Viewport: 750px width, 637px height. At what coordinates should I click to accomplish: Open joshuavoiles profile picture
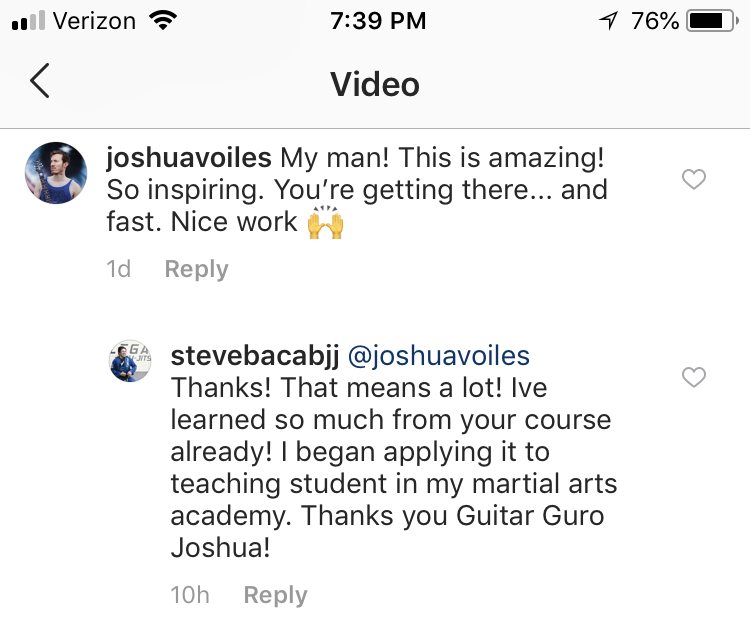[x=56, y=173]
